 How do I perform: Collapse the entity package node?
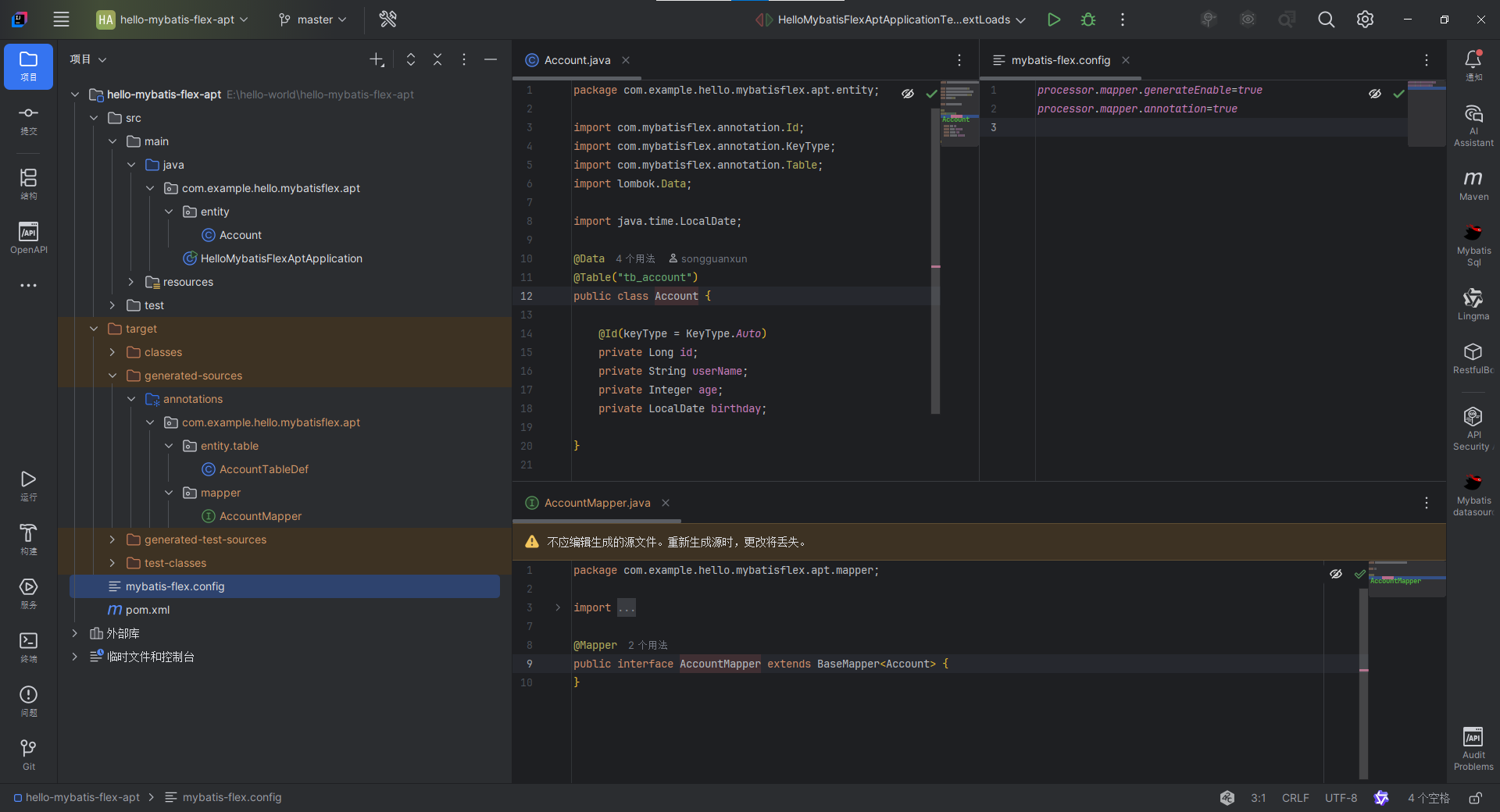(x=169, y=211)
